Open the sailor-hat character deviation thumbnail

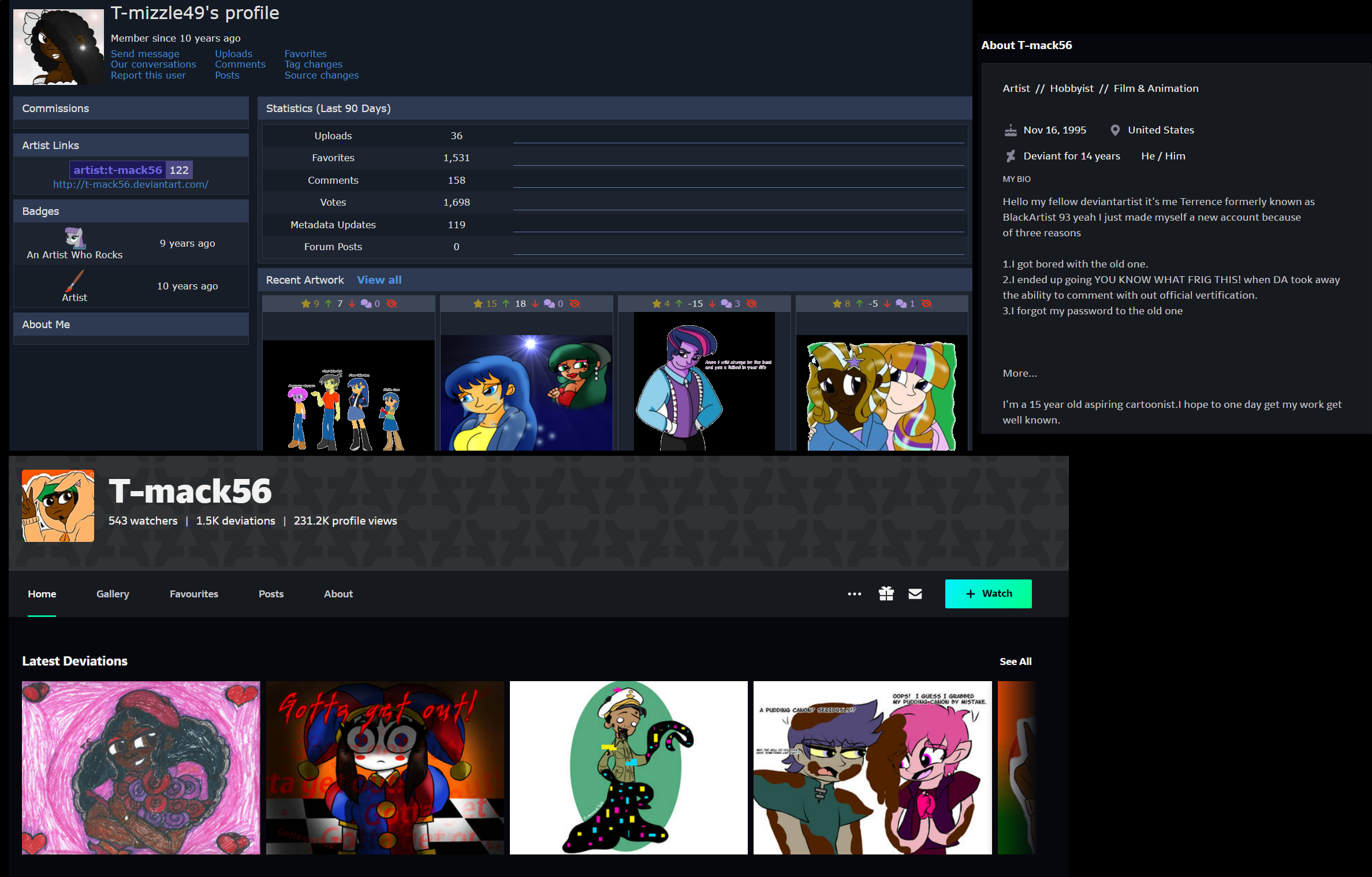point(629,768)
